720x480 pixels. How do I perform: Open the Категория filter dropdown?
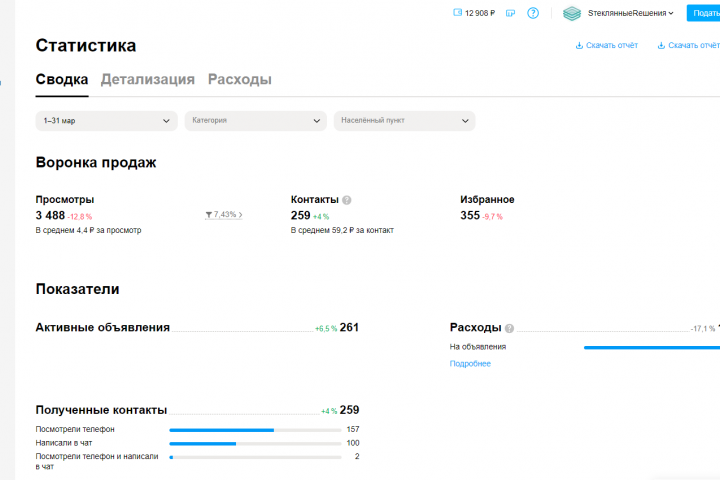256,121
